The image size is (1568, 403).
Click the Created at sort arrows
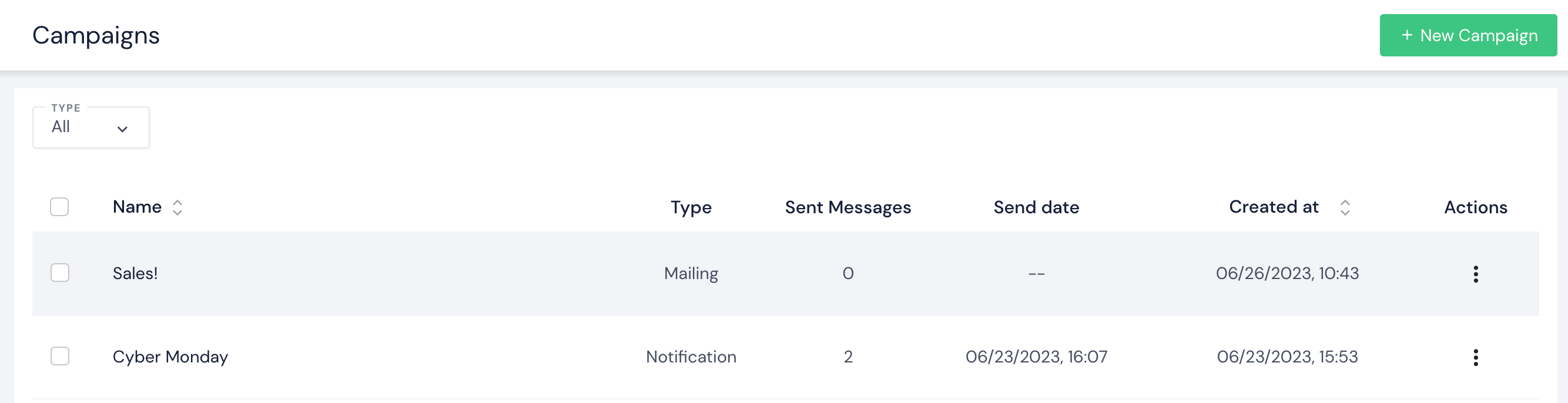pyautogui.click(x=1345, y=207)
